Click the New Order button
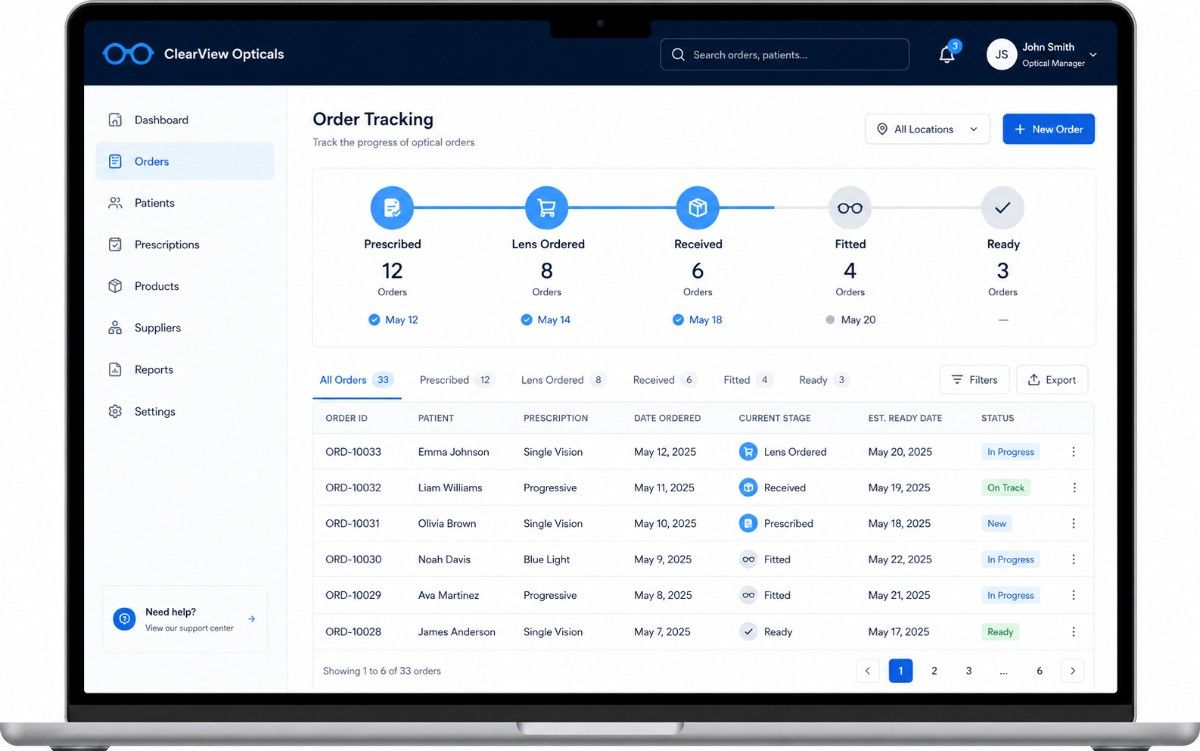The width and height of the screenshot is (1200, 751). 1049,129
